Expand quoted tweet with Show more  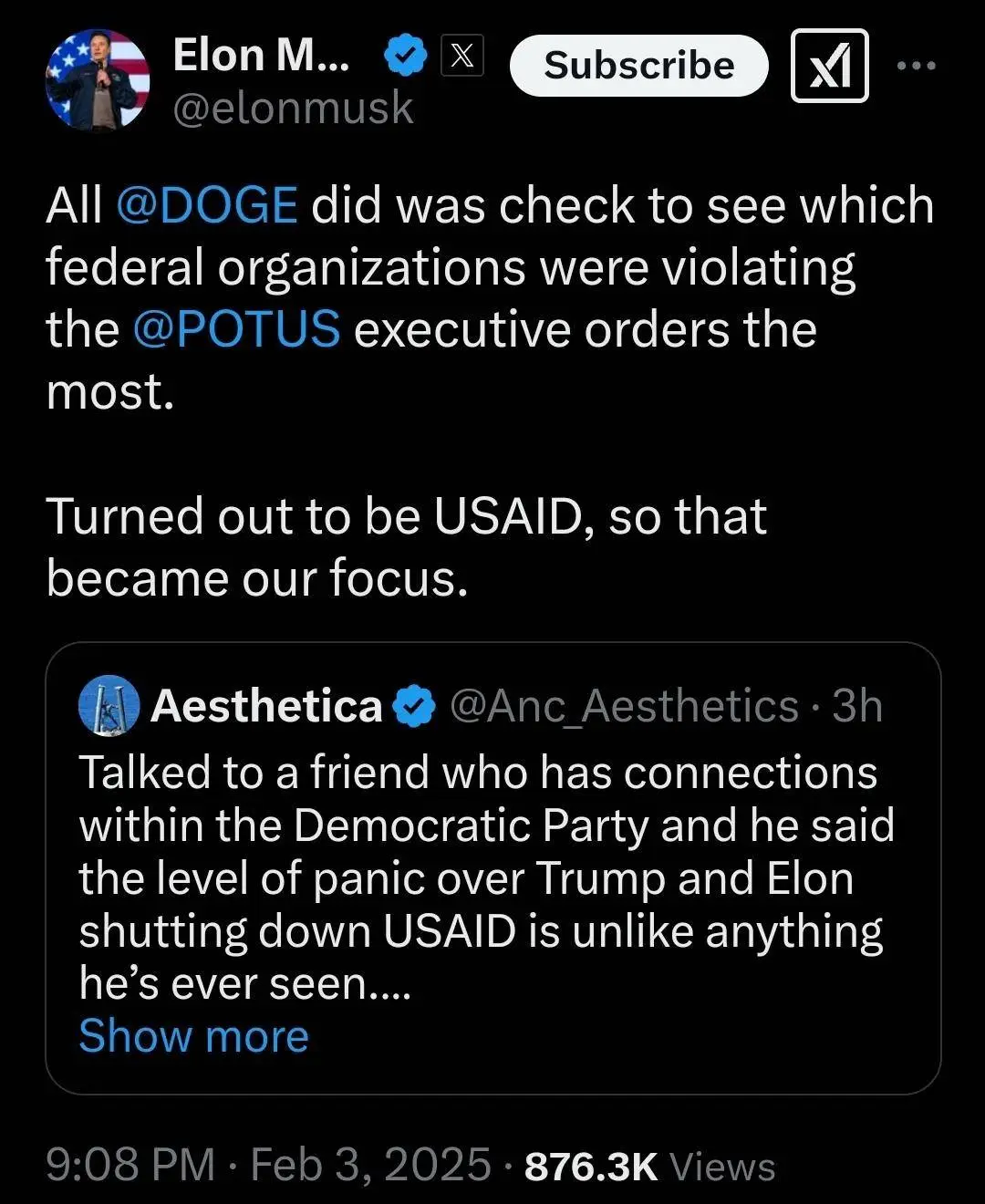coord(193,1037)
